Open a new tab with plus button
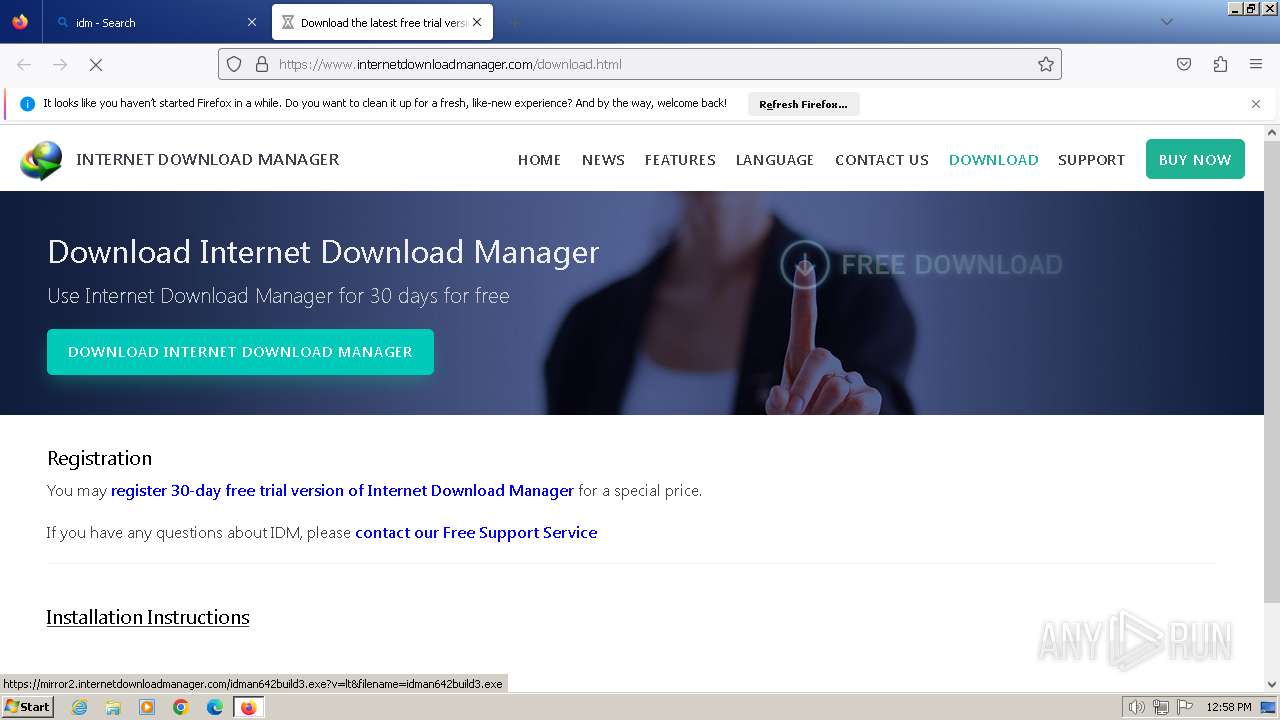This screenshot has width=1280, height=720. click(x=514, y=22)
